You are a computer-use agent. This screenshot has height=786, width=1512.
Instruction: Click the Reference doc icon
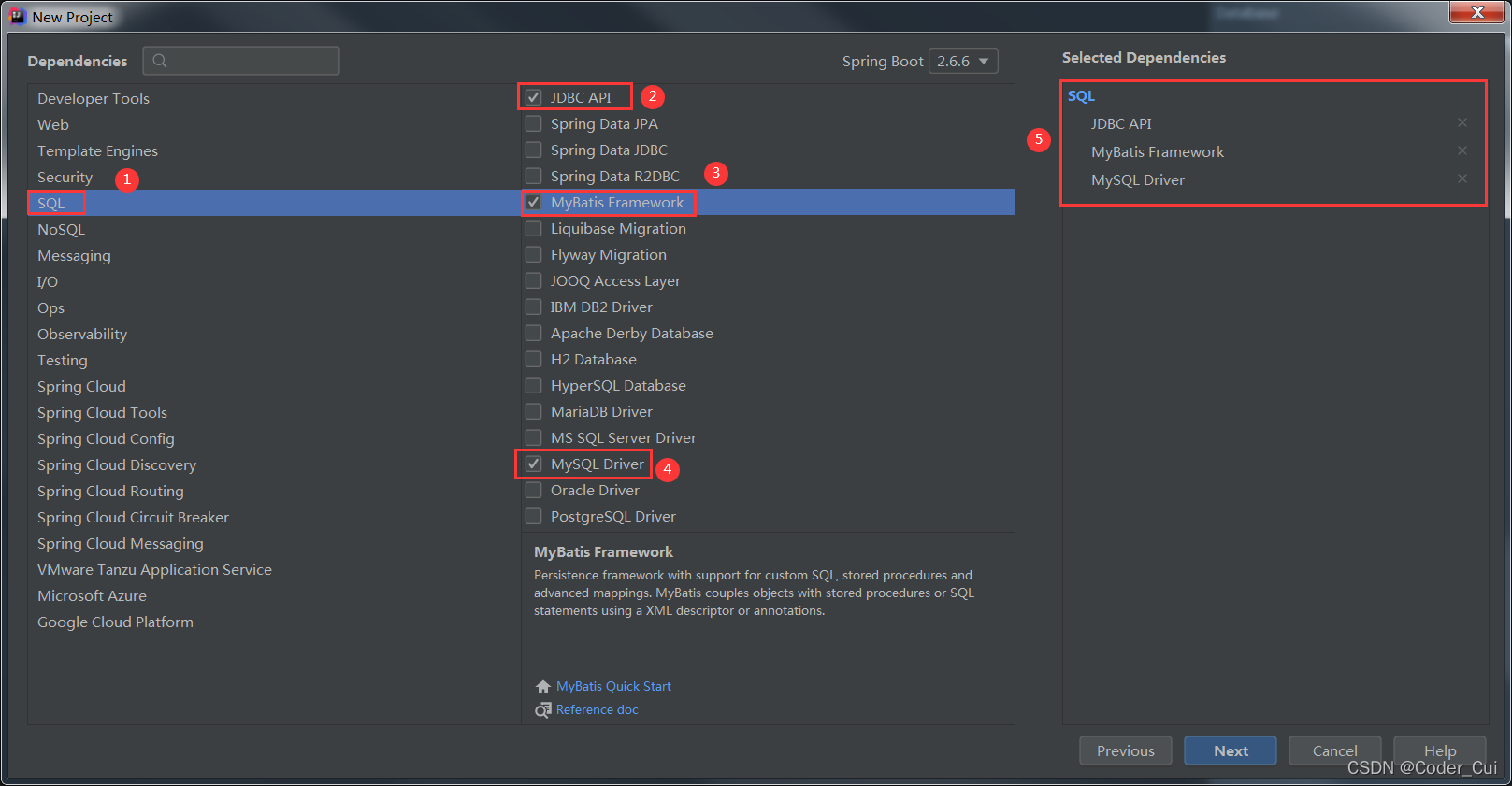pos(542,710)
